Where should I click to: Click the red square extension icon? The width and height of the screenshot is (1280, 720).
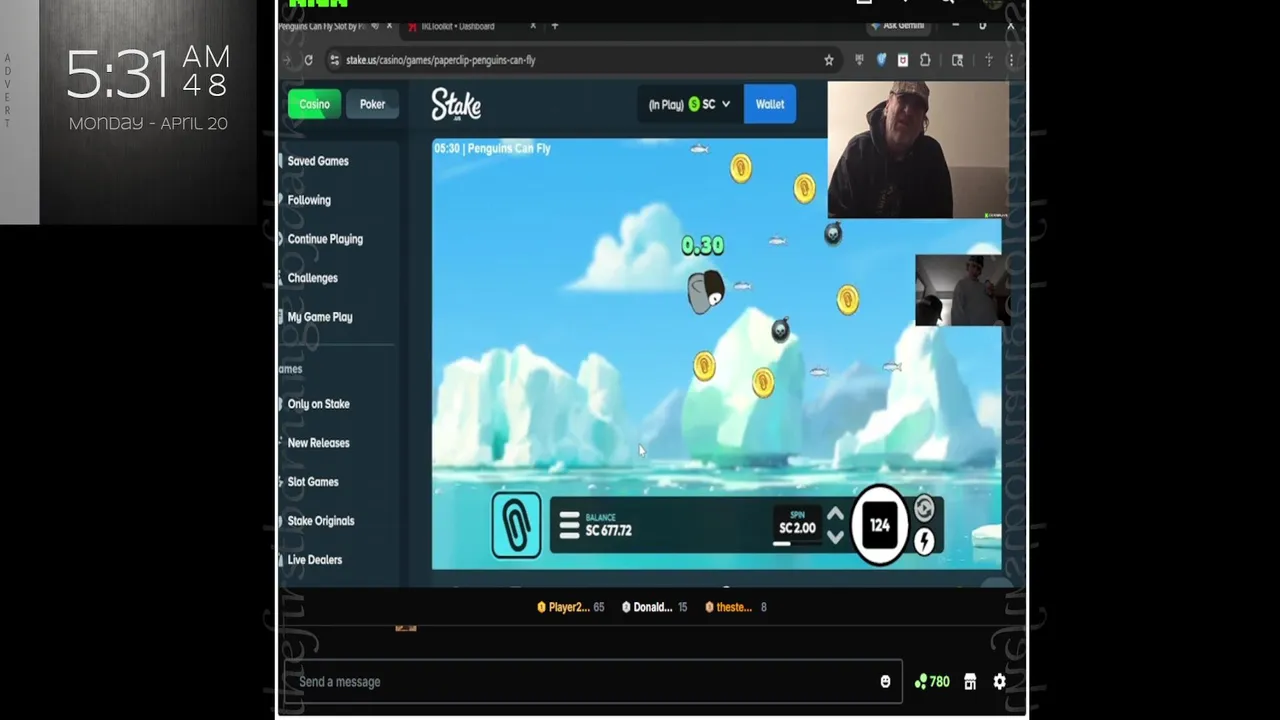[903, 60]
